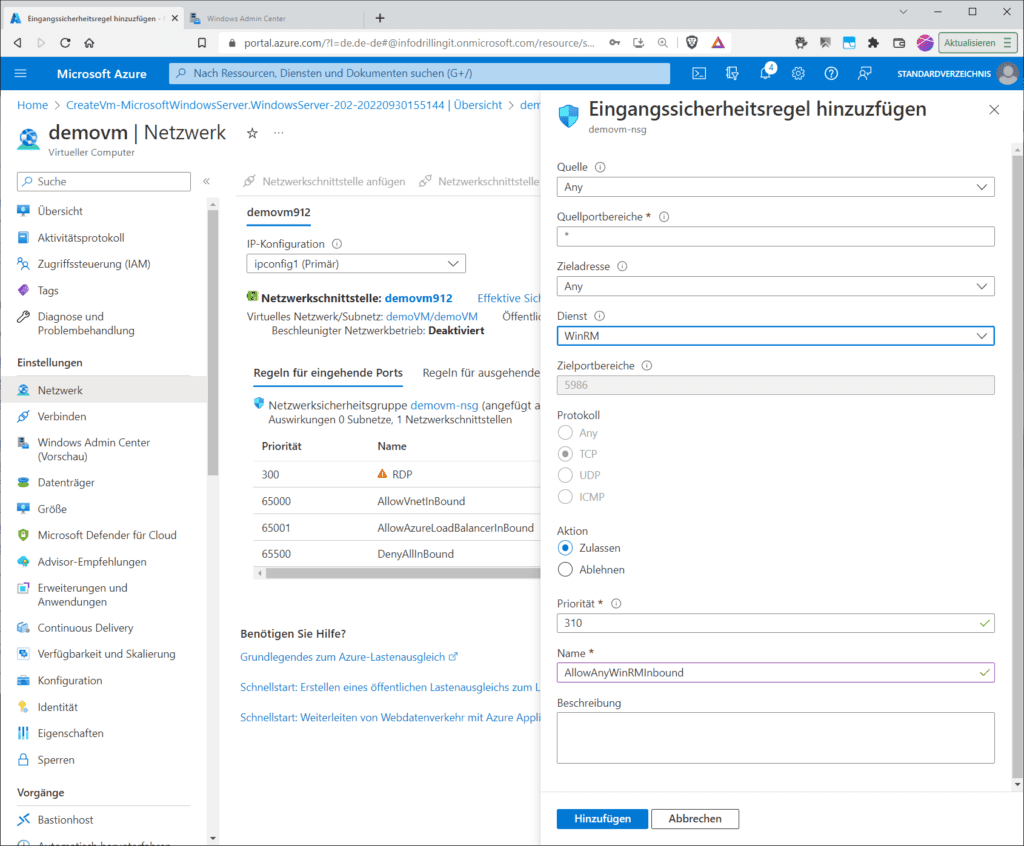Click the Aktualisieren browser button
Image resolution: width=1024 pixels, height=846 pixels.
pos(977,42)
